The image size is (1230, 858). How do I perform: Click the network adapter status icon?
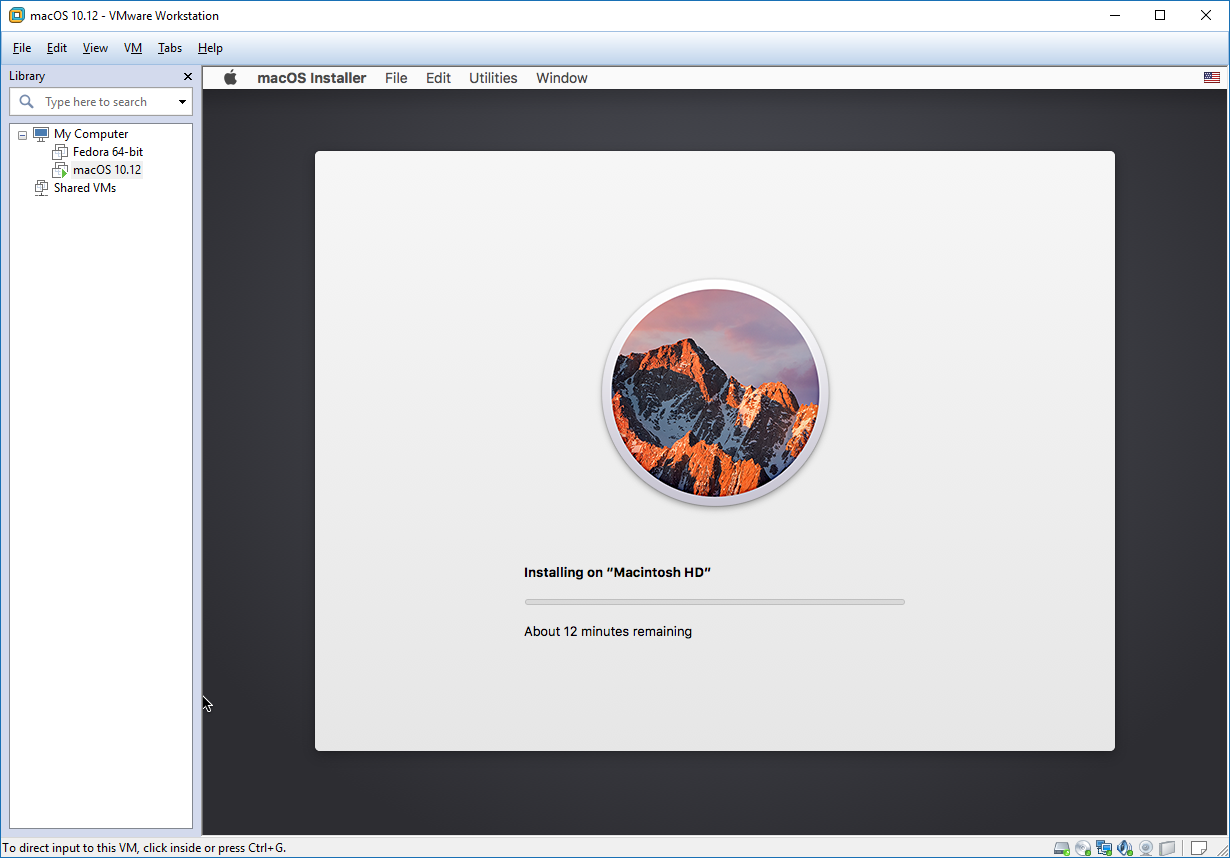click(1104, 848)
